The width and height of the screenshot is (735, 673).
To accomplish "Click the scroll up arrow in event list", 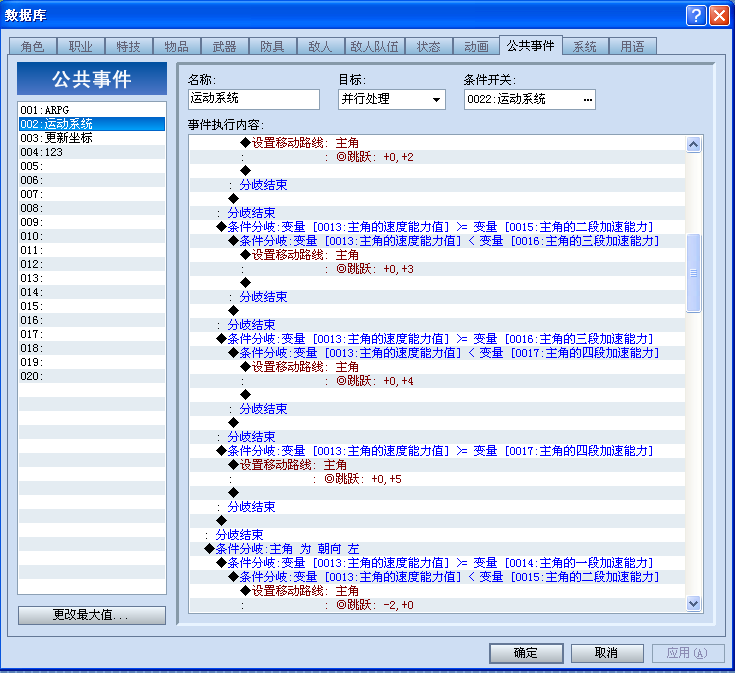I will pos(693,144).
